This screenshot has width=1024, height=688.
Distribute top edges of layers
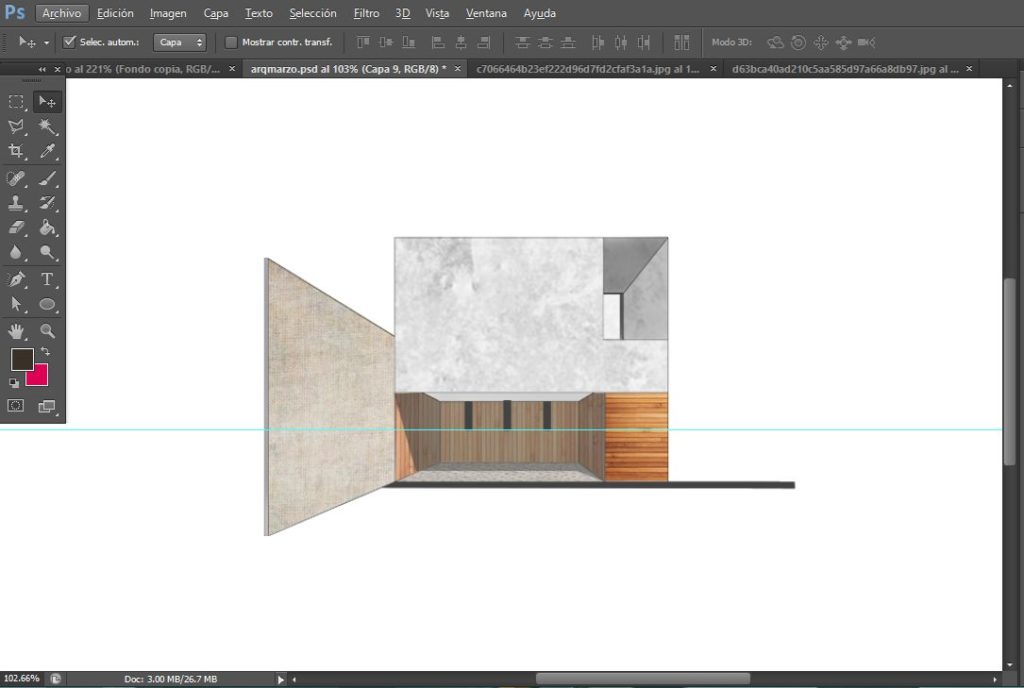(x=522, y=42)
